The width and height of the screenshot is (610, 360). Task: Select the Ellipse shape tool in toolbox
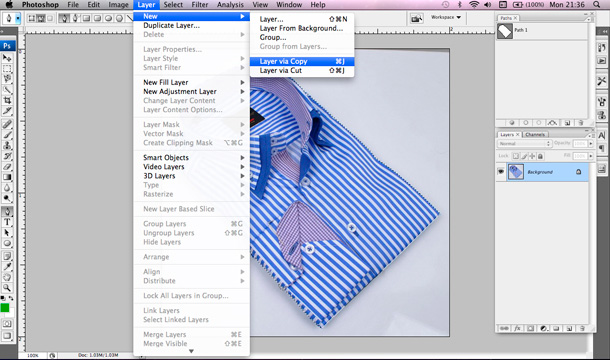[x=7, y=243]
